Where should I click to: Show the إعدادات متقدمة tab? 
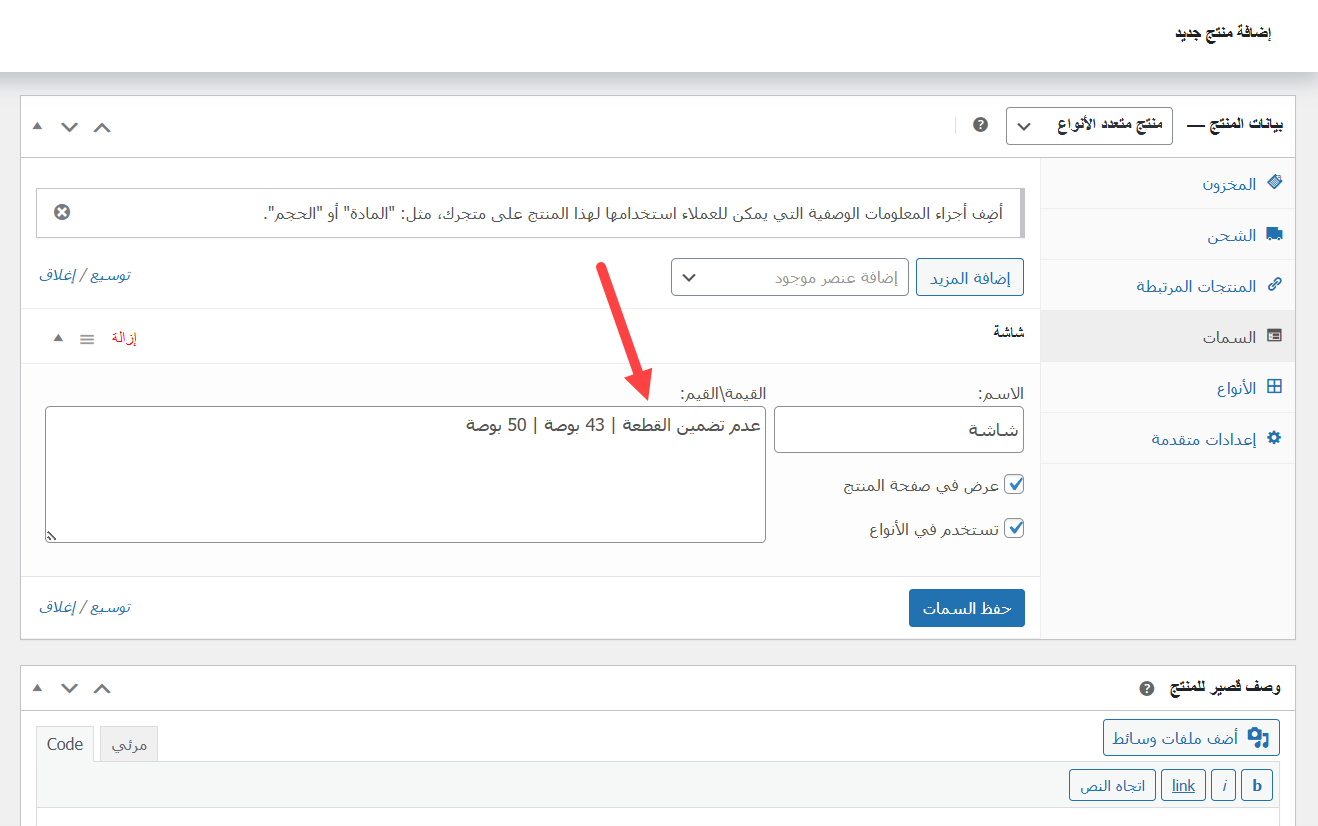pyautogui.click(x=1168, y=438)
